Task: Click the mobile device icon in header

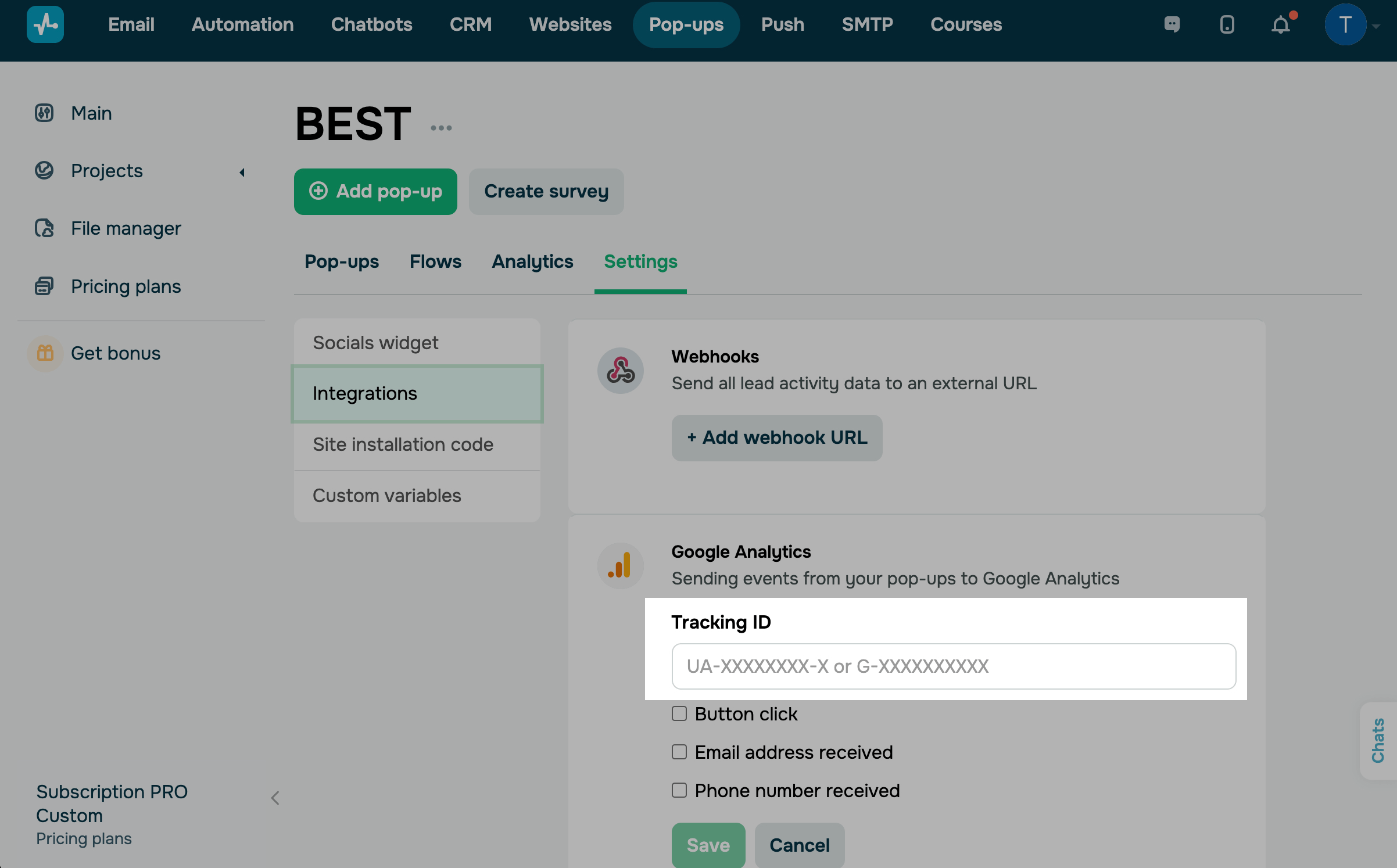Action: click(1227, 24)
